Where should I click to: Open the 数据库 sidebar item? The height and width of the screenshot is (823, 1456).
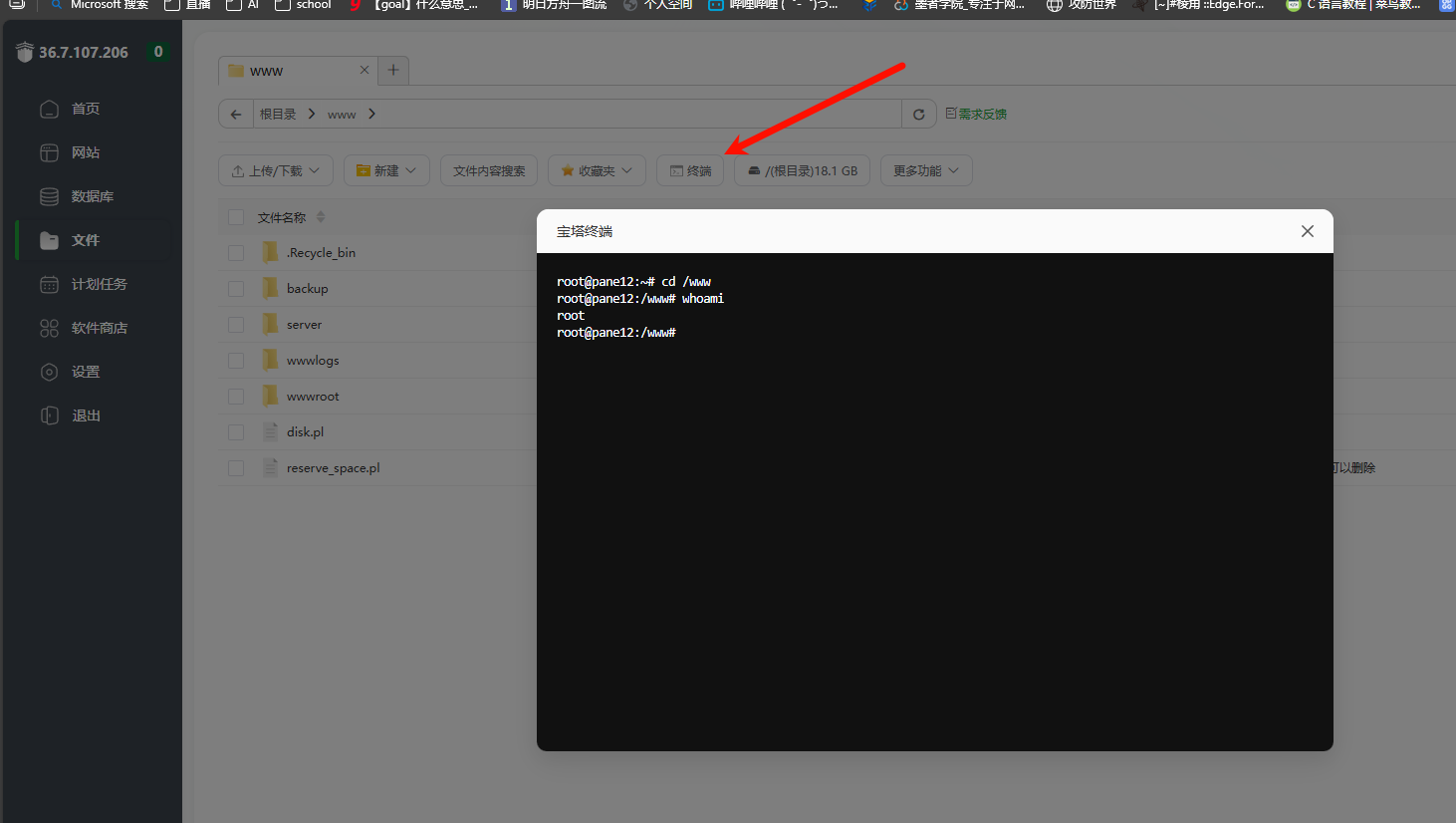point(92,196)
